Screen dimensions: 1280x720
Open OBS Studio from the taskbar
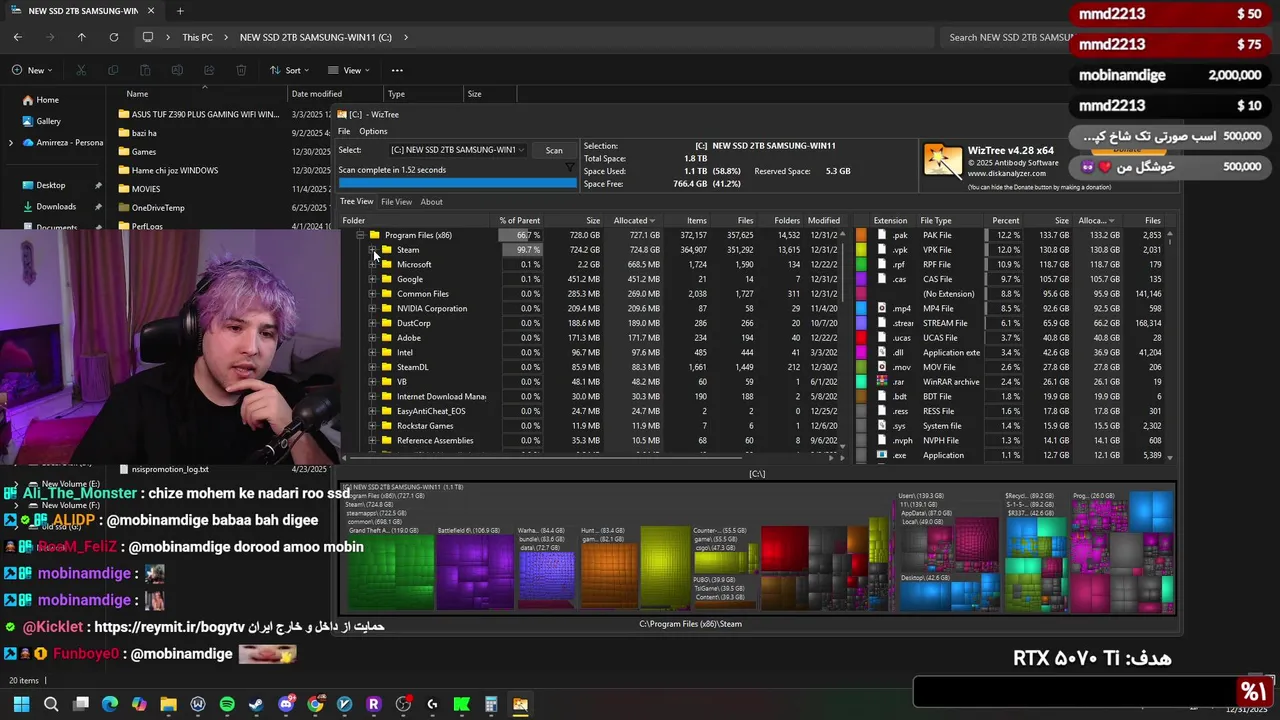pyautogui.click(x=403, y=704)
